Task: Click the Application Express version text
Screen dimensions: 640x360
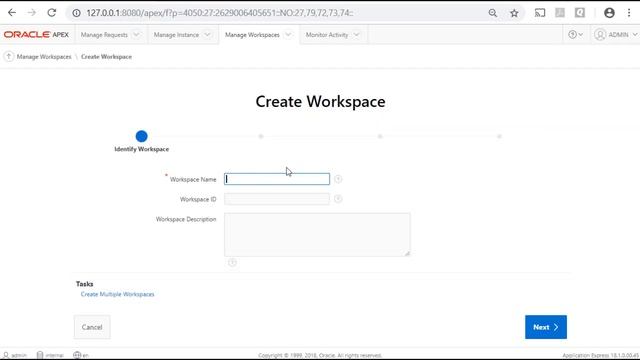Action: click(x=600, y=356)
